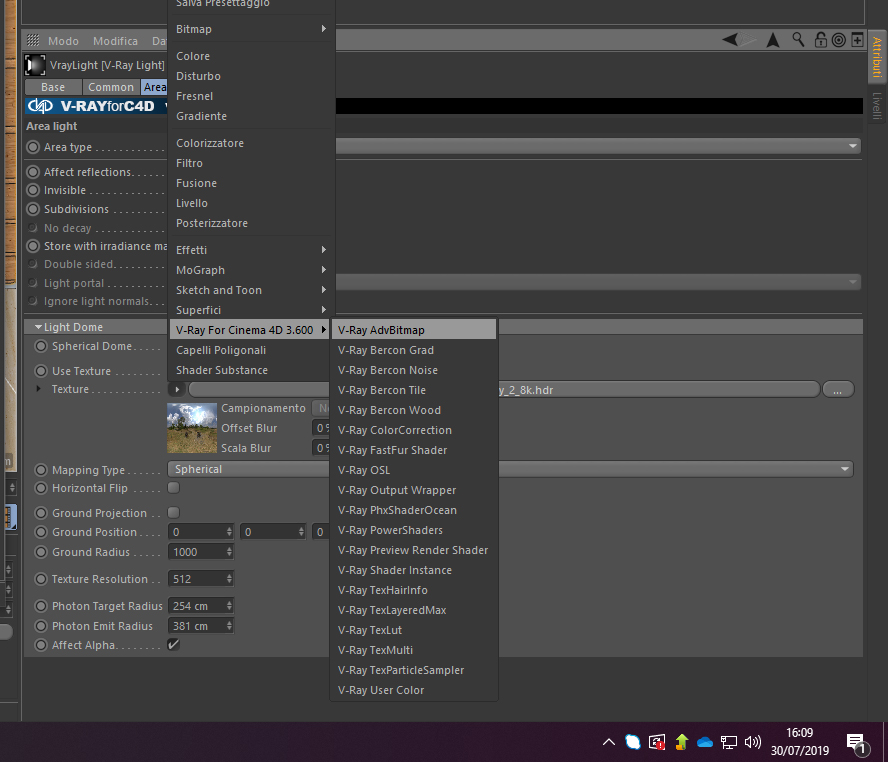Choose Shader Substance entry

pos(249,370)
